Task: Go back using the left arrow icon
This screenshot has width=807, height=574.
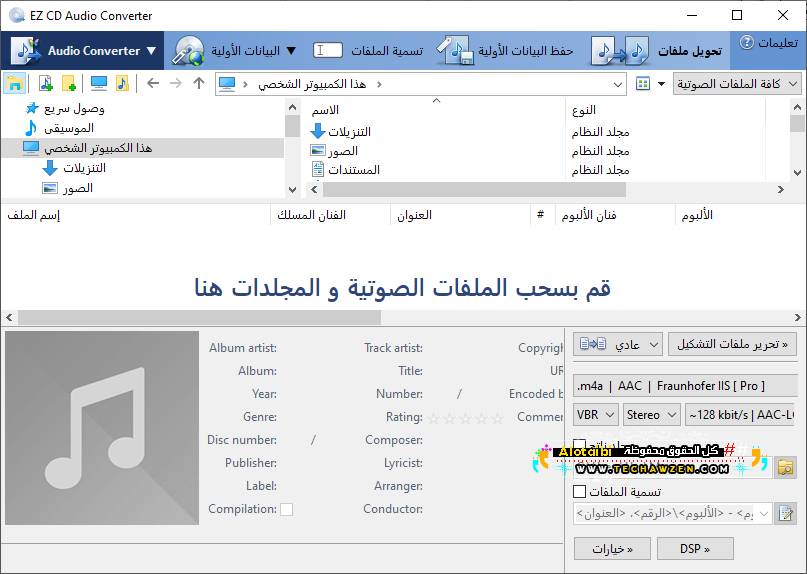Action: click(153, 83)
